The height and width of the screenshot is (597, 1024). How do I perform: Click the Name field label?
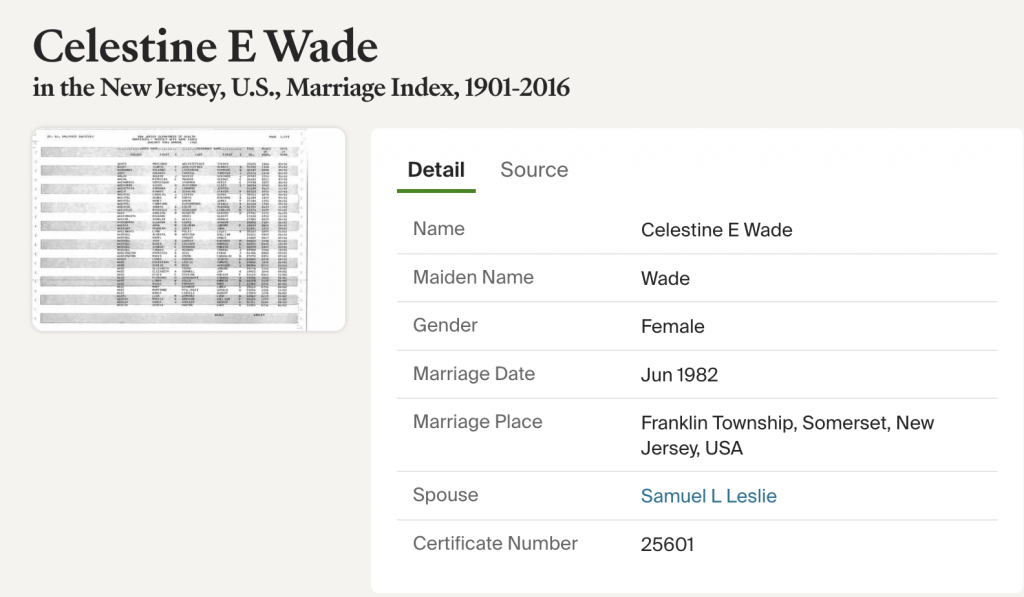(439, 229)
